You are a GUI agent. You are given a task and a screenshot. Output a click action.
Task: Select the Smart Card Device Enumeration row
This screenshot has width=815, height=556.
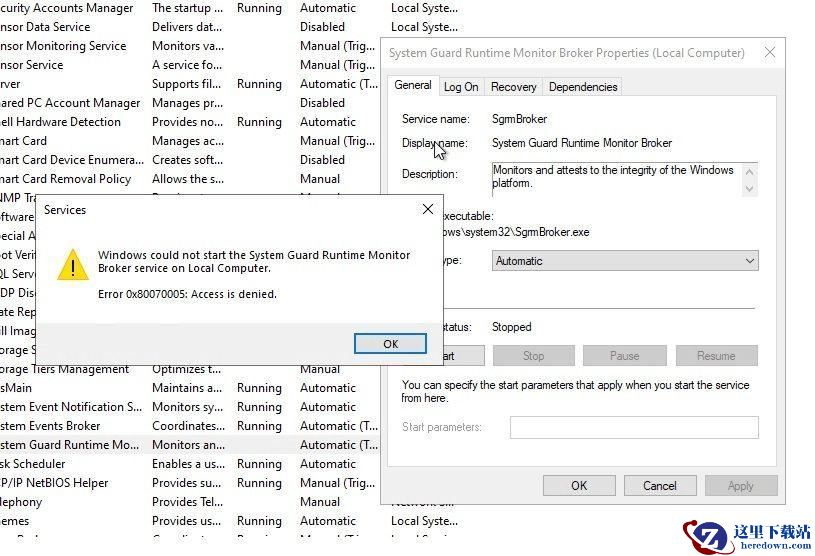click(x=189, y=160)
